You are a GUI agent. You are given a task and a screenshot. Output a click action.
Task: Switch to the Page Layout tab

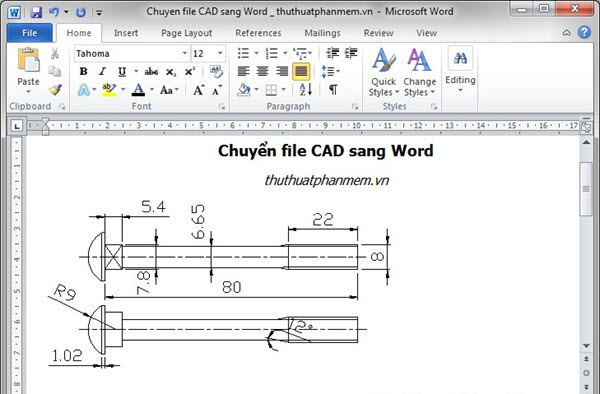pyautogui.click(x=186, y=33)
